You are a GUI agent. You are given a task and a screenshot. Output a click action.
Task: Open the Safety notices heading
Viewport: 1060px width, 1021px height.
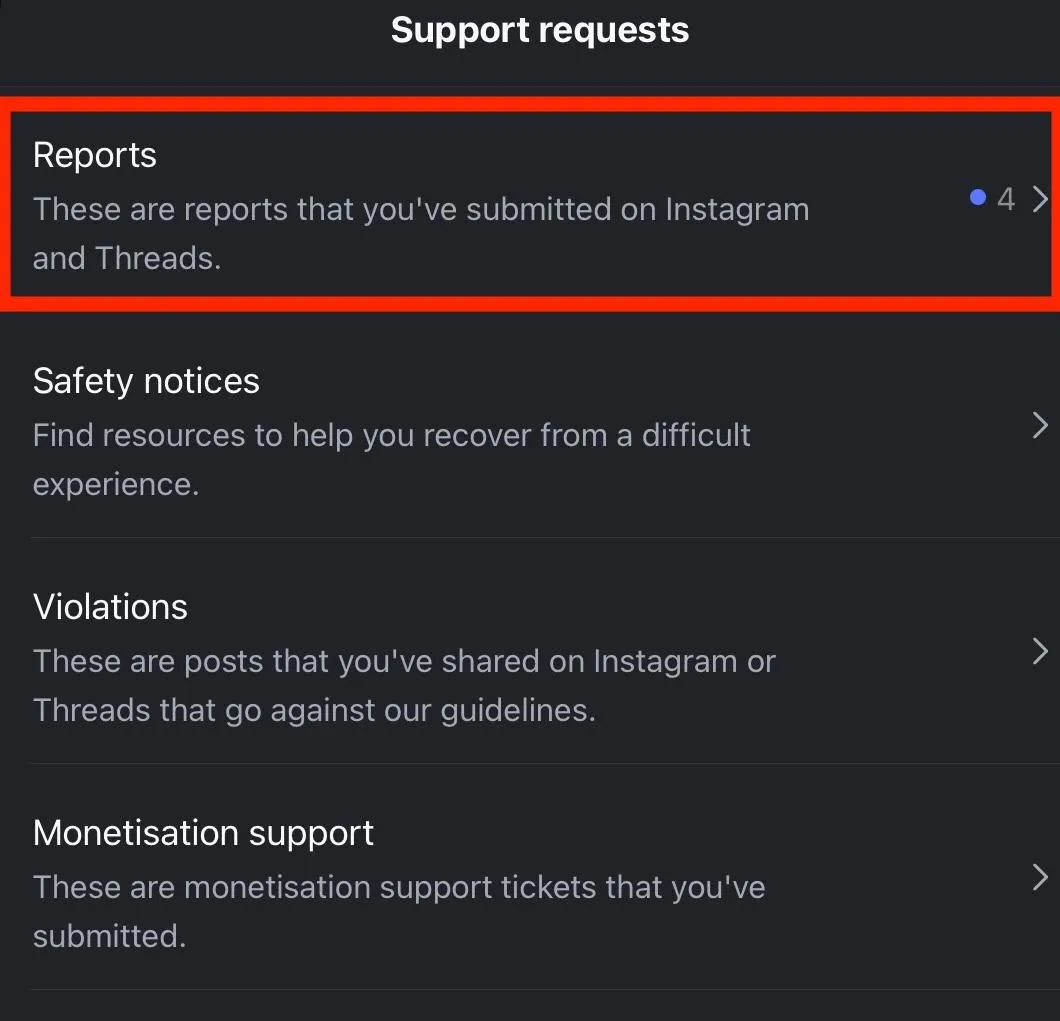146,381
